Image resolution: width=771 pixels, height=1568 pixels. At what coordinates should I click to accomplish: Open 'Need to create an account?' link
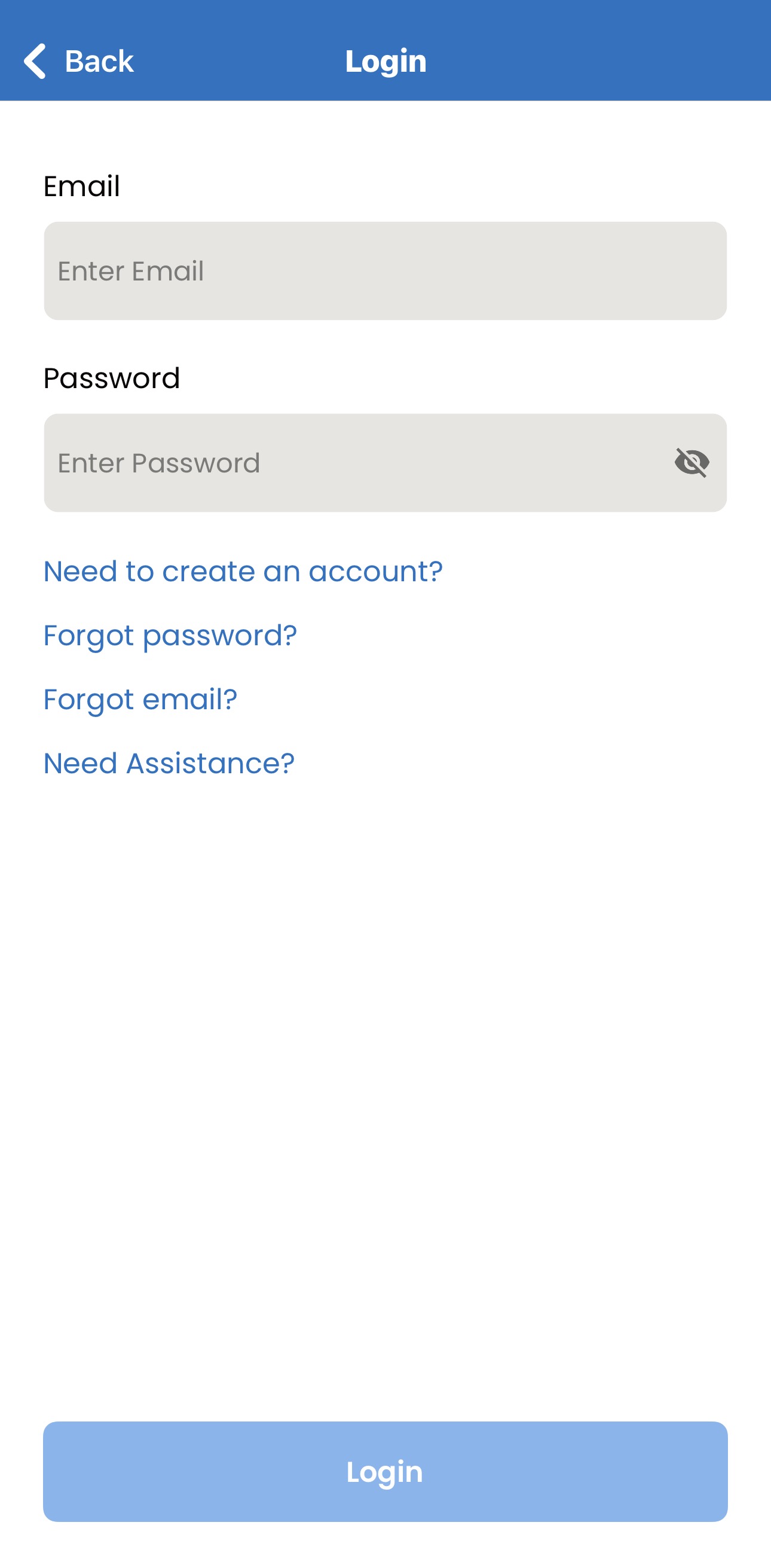coord(243,571)
